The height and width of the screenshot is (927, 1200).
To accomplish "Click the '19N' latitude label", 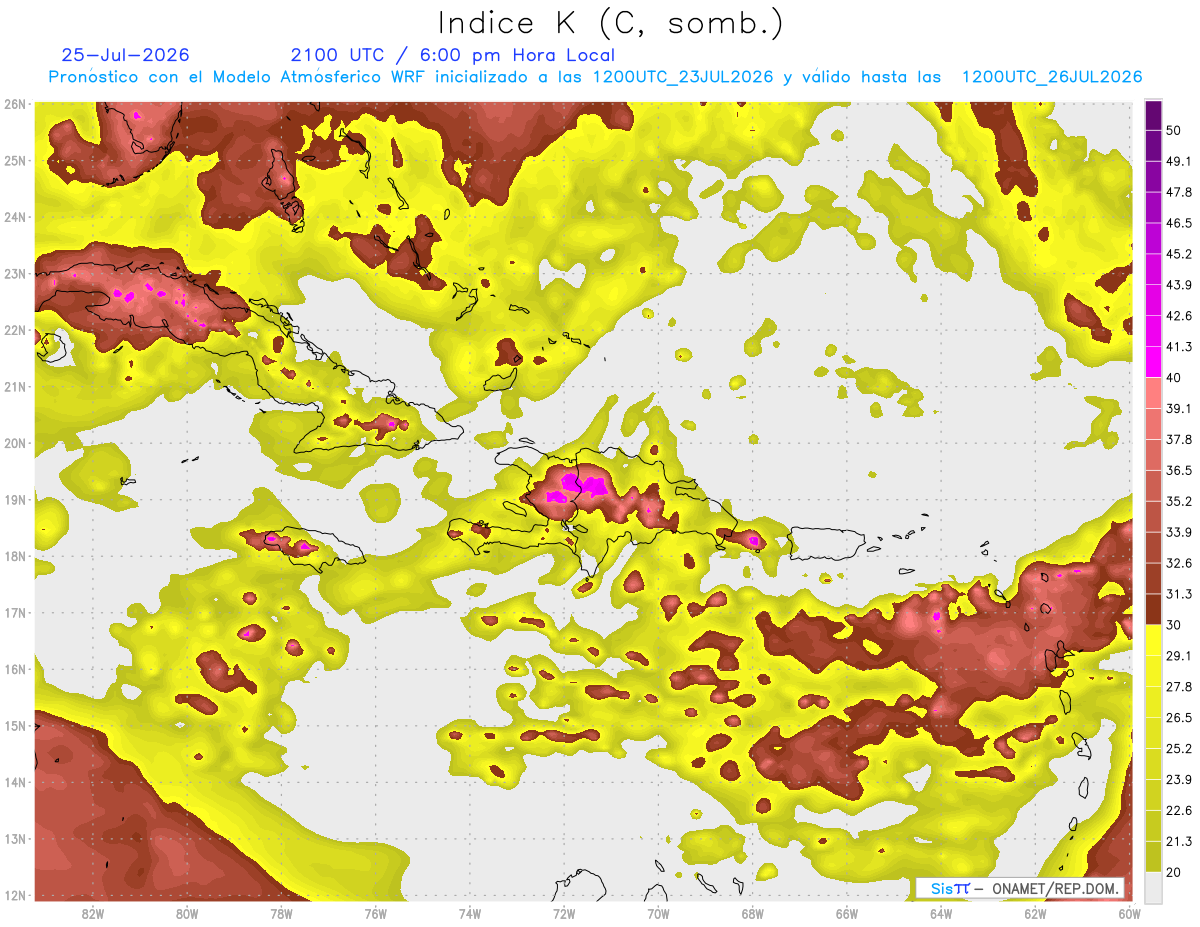I will click(x=15, y=499).
